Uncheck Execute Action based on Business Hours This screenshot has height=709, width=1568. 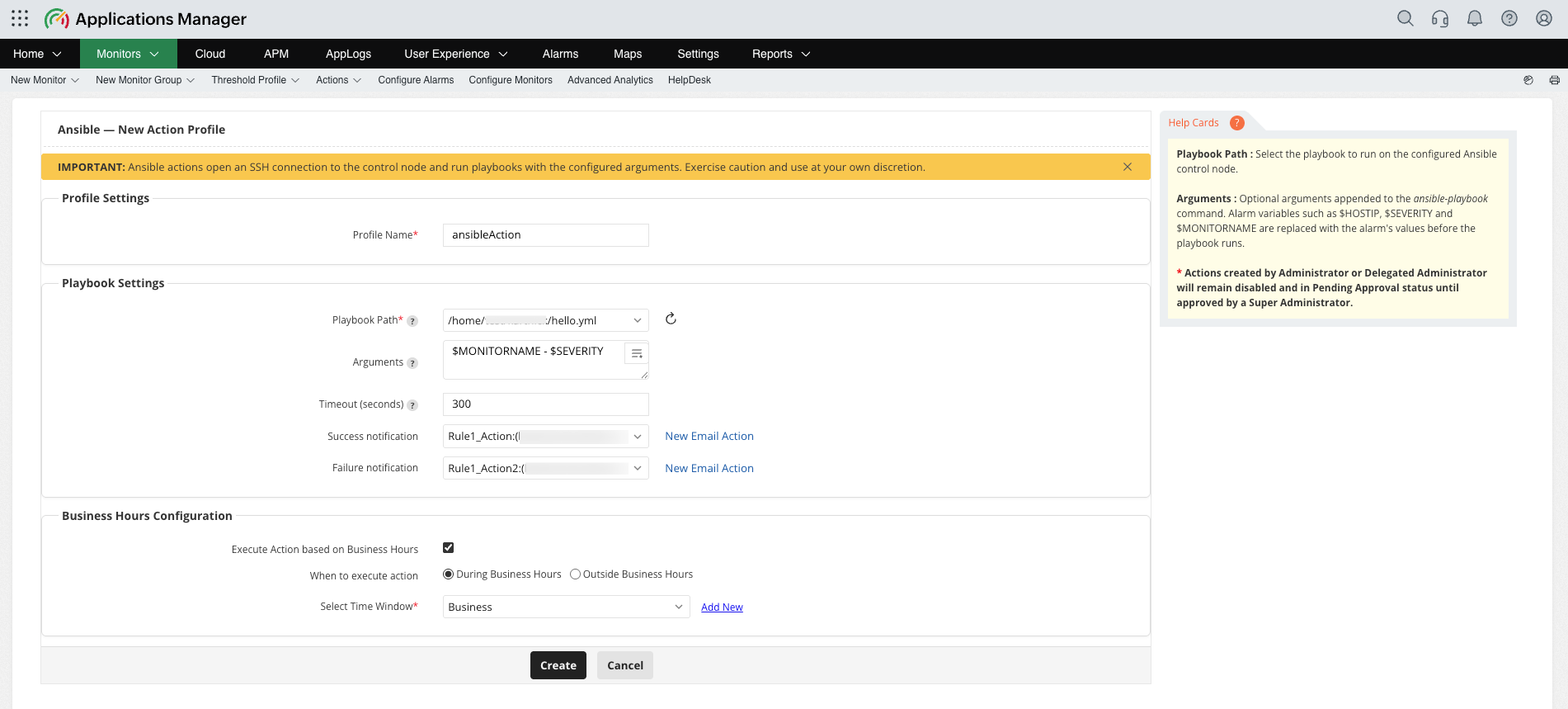click(x=449, y=548)
